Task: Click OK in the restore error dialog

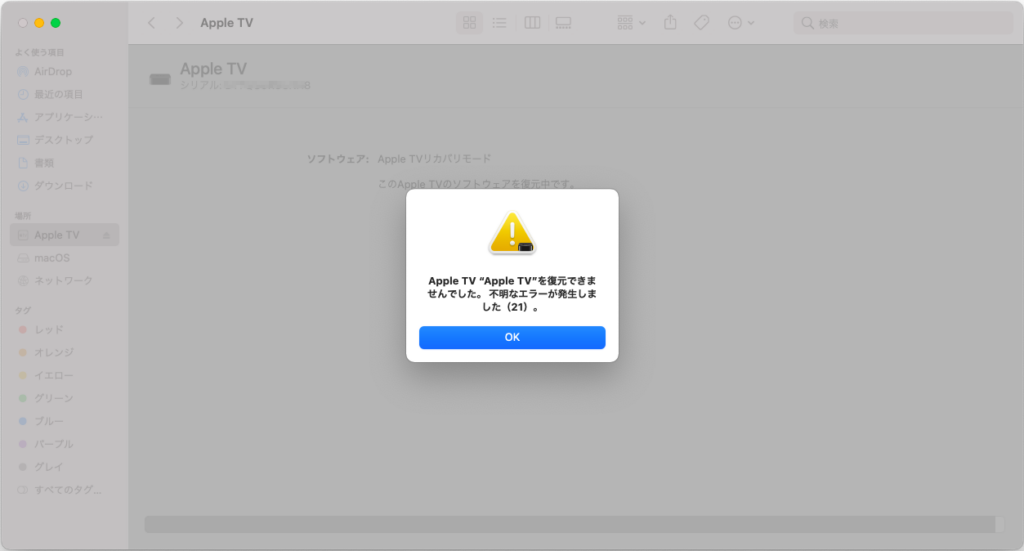Action: pos(512,338)
